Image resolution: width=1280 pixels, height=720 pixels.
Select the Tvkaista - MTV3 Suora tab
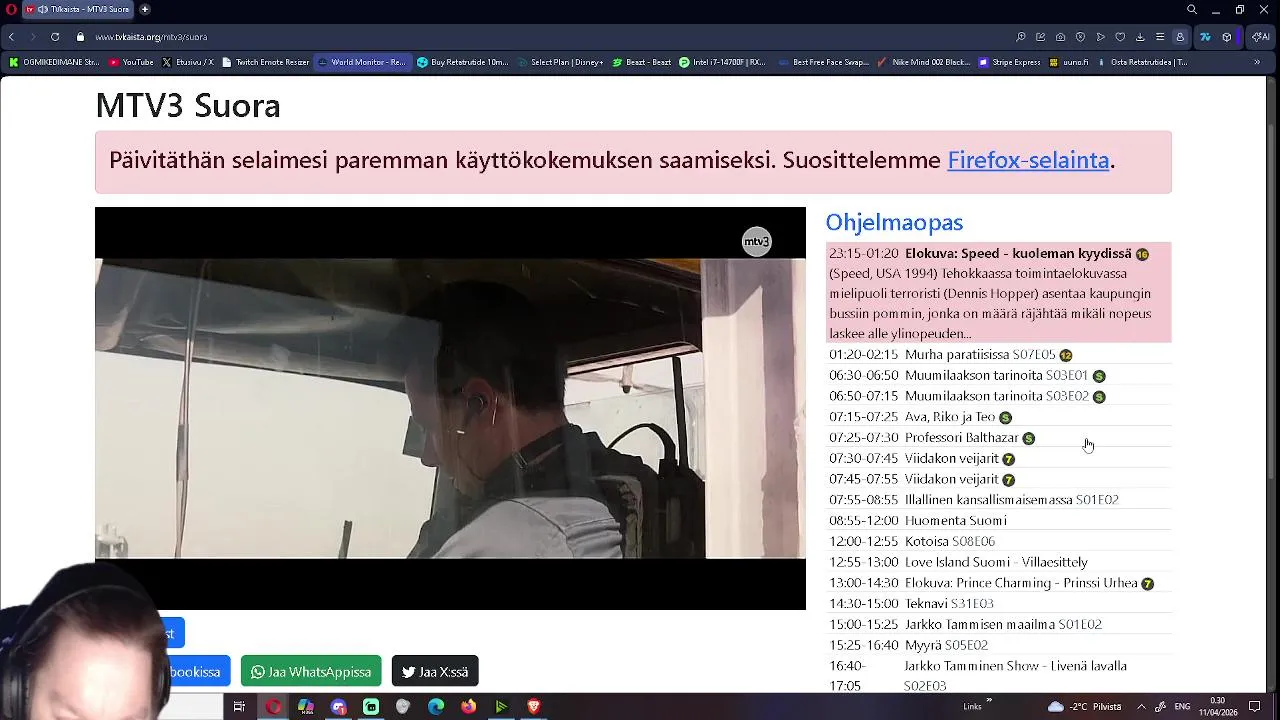tap(78, 9)
